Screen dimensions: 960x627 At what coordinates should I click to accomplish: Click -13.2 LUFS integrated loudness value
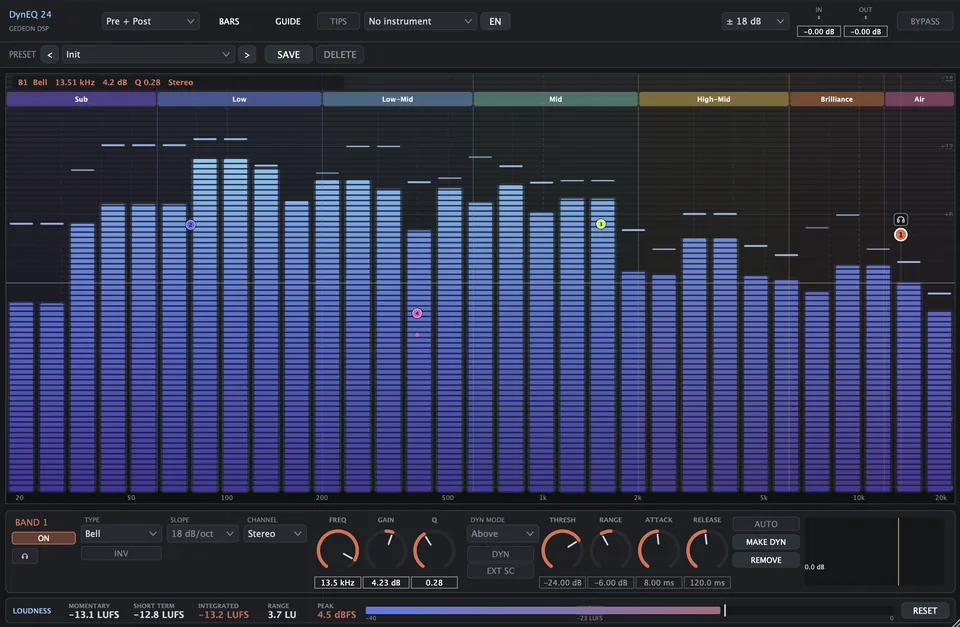coord(223,614)
